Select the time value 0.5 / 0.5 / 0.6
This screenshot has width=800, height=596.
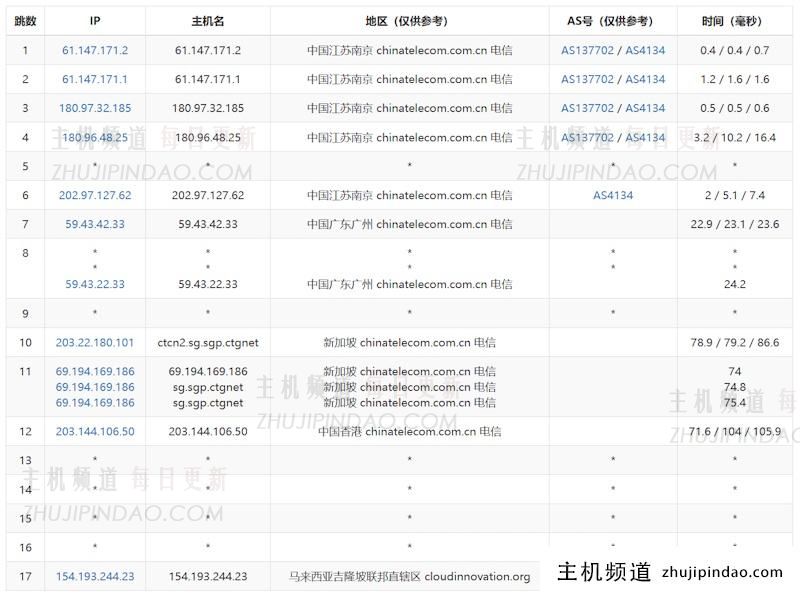(735, 108)
